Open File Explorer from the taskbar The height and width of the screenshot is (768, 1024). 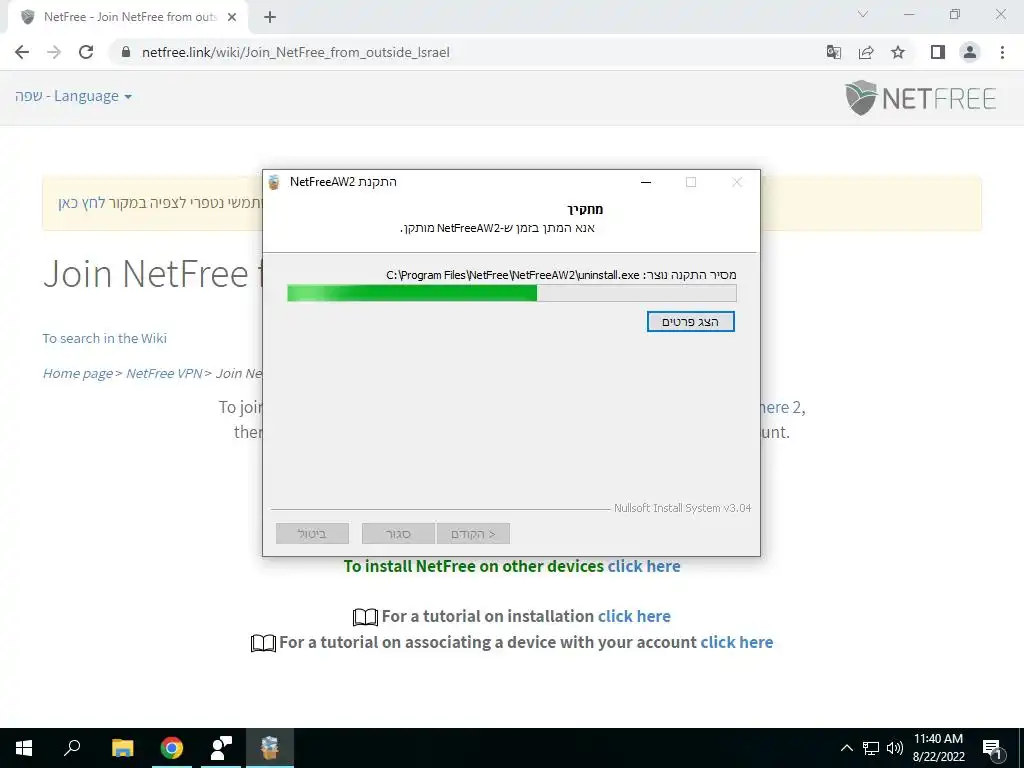pyautogui.click(x=122, y=748)
